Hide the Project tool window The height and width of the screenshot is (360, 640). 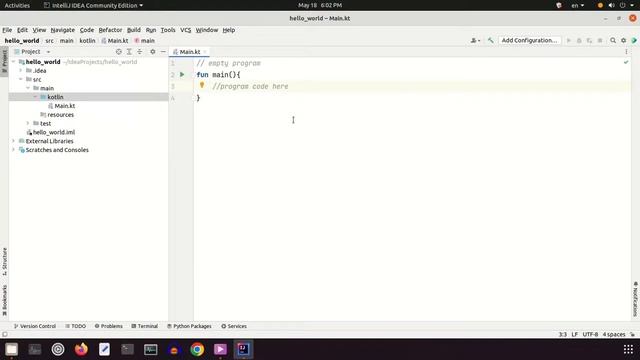point(163,52)
